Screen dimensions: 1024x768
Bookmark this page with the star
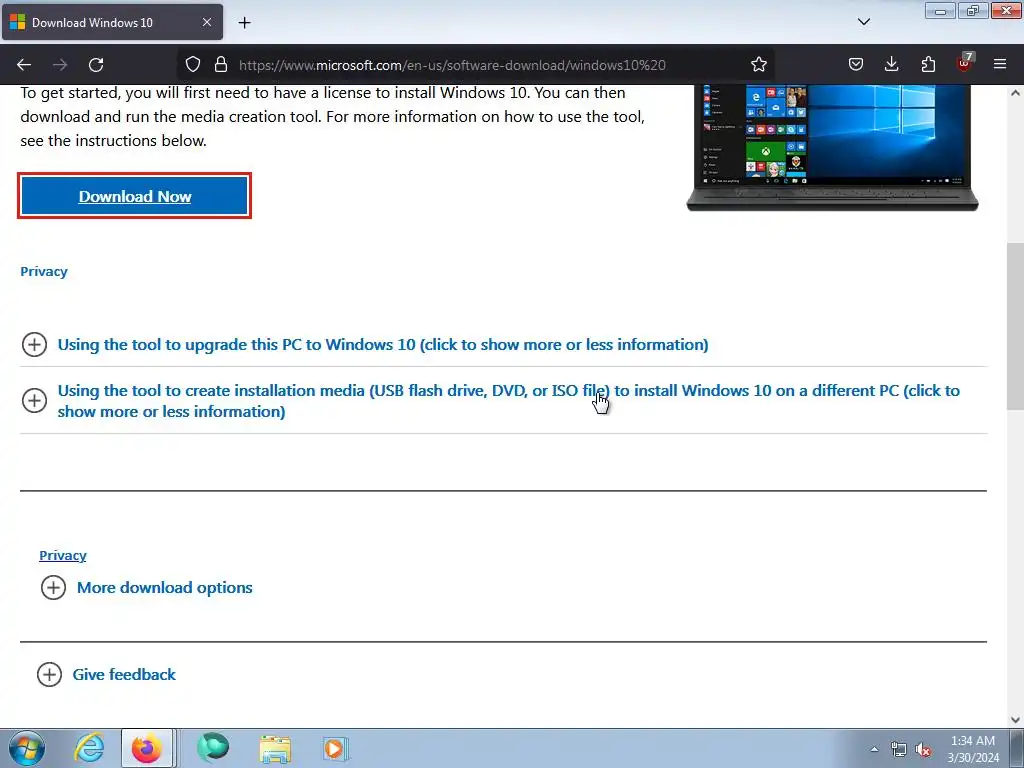pyautogui.click(x=758, y=64)
